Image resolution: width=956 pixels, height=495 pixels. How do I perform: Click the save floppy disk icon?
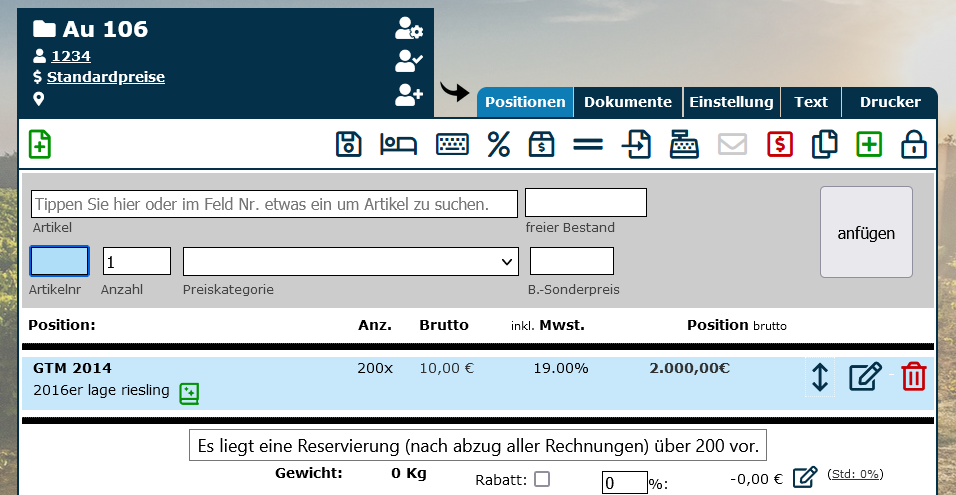pyautogui.click(x=348, y=145)
